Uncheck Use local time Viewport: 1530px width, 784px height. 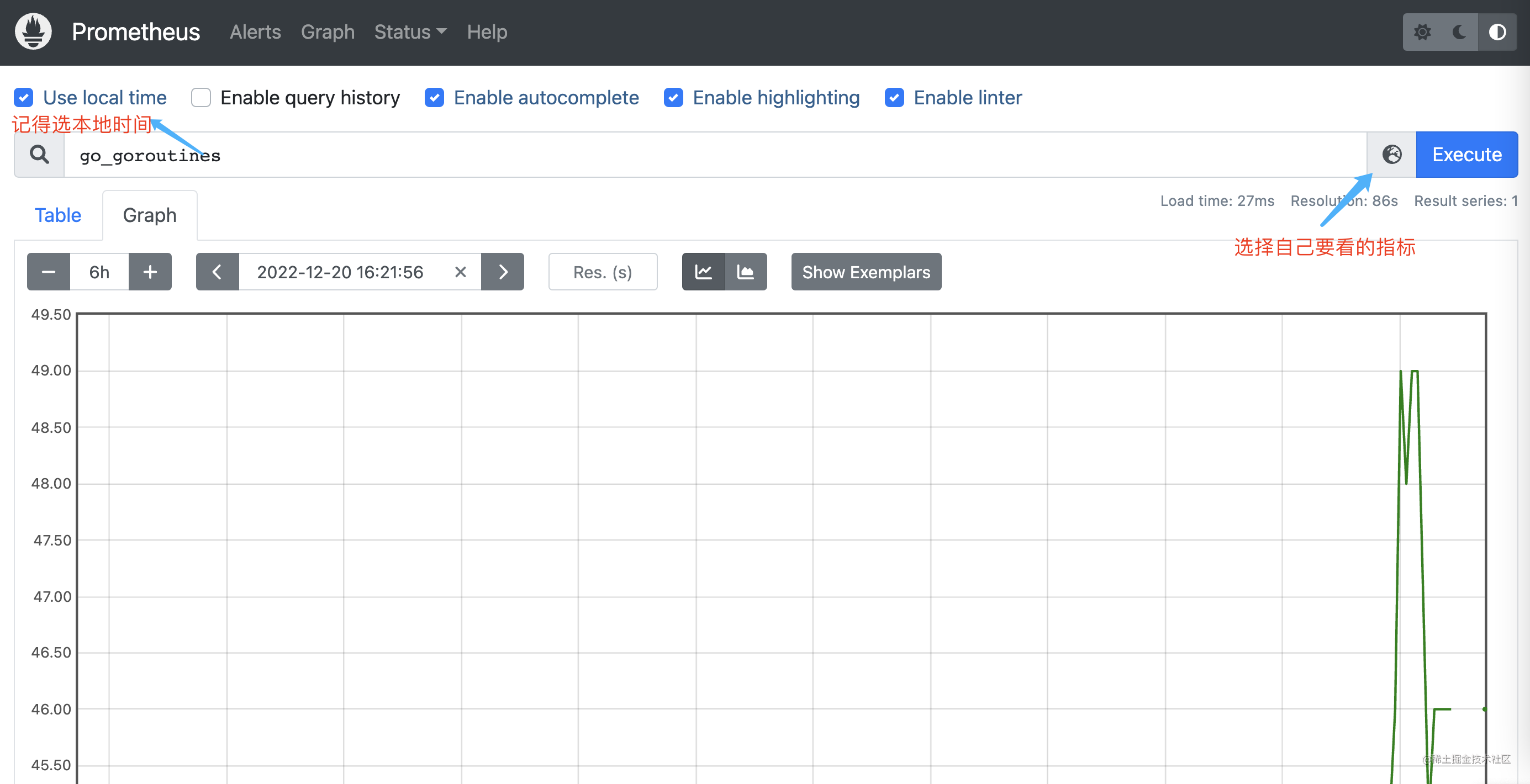24,97
